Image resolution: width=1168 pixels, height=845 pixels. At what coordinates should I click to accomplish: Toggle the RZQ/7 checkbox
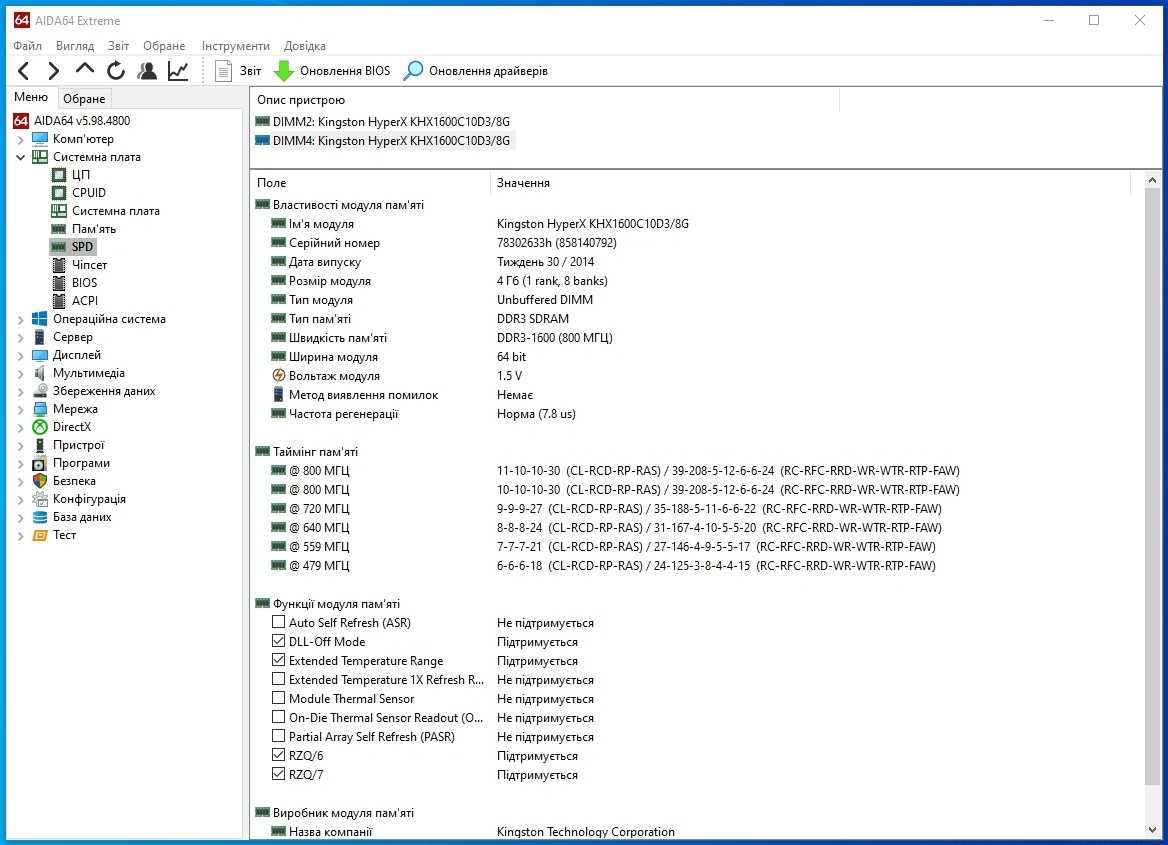[278, 774]
